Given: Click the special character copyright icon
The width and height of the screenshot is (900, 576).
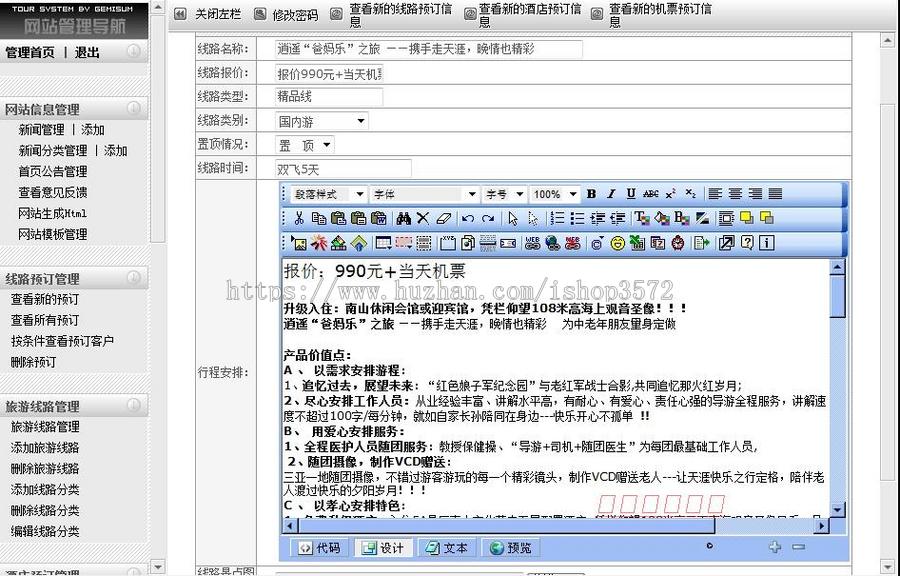Looking at the screenshot, I should [597, 243].
